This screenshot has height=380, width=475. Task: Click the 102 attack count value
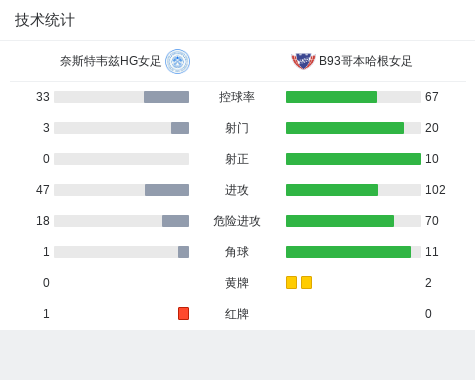tap(435, 190)
